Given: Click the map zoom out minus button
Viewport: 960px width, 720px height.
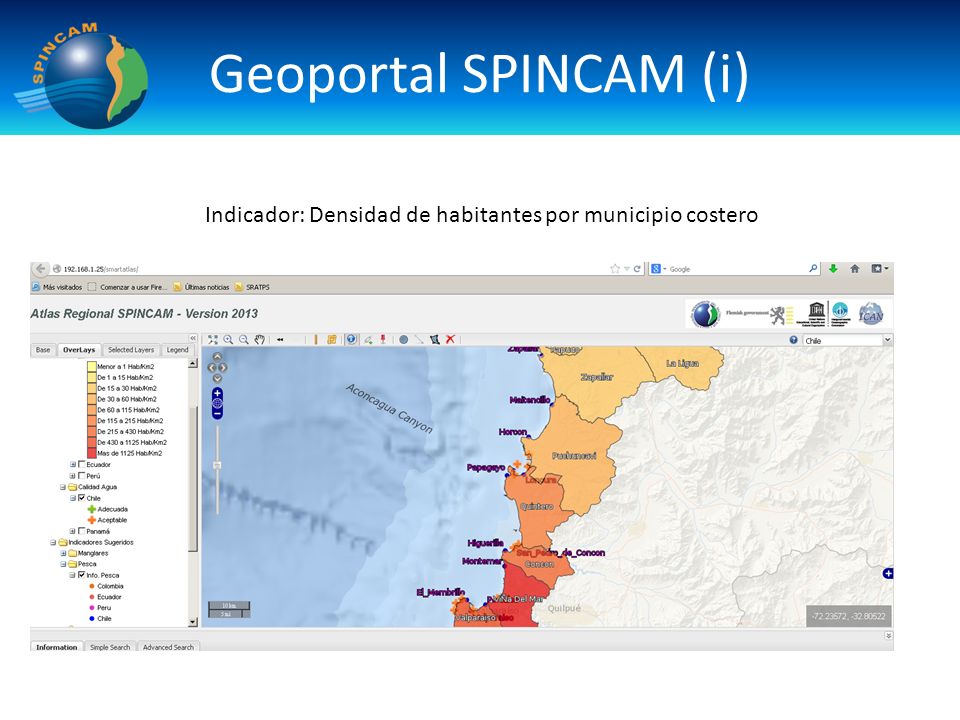Looking at the screenshot, I should coord(217,414).
